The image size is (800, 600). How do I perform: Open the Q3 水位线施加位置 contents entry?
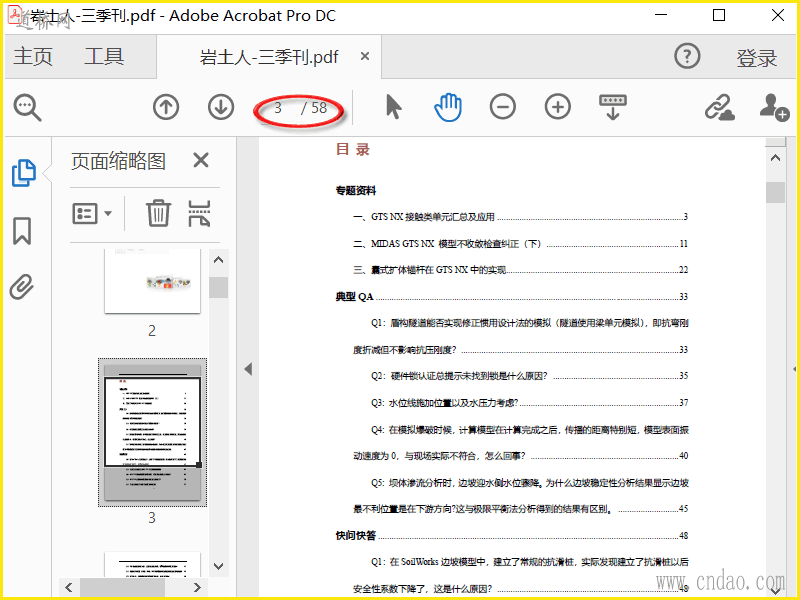point(530,403)
